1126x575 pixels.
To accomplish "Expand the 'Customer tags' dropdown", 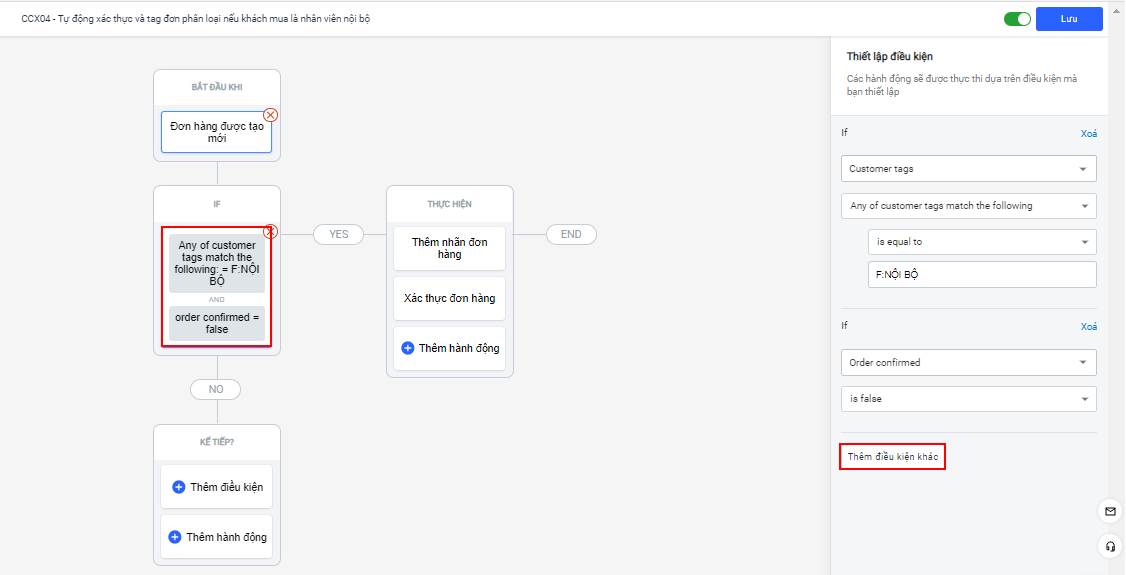I will click(968, 169).
